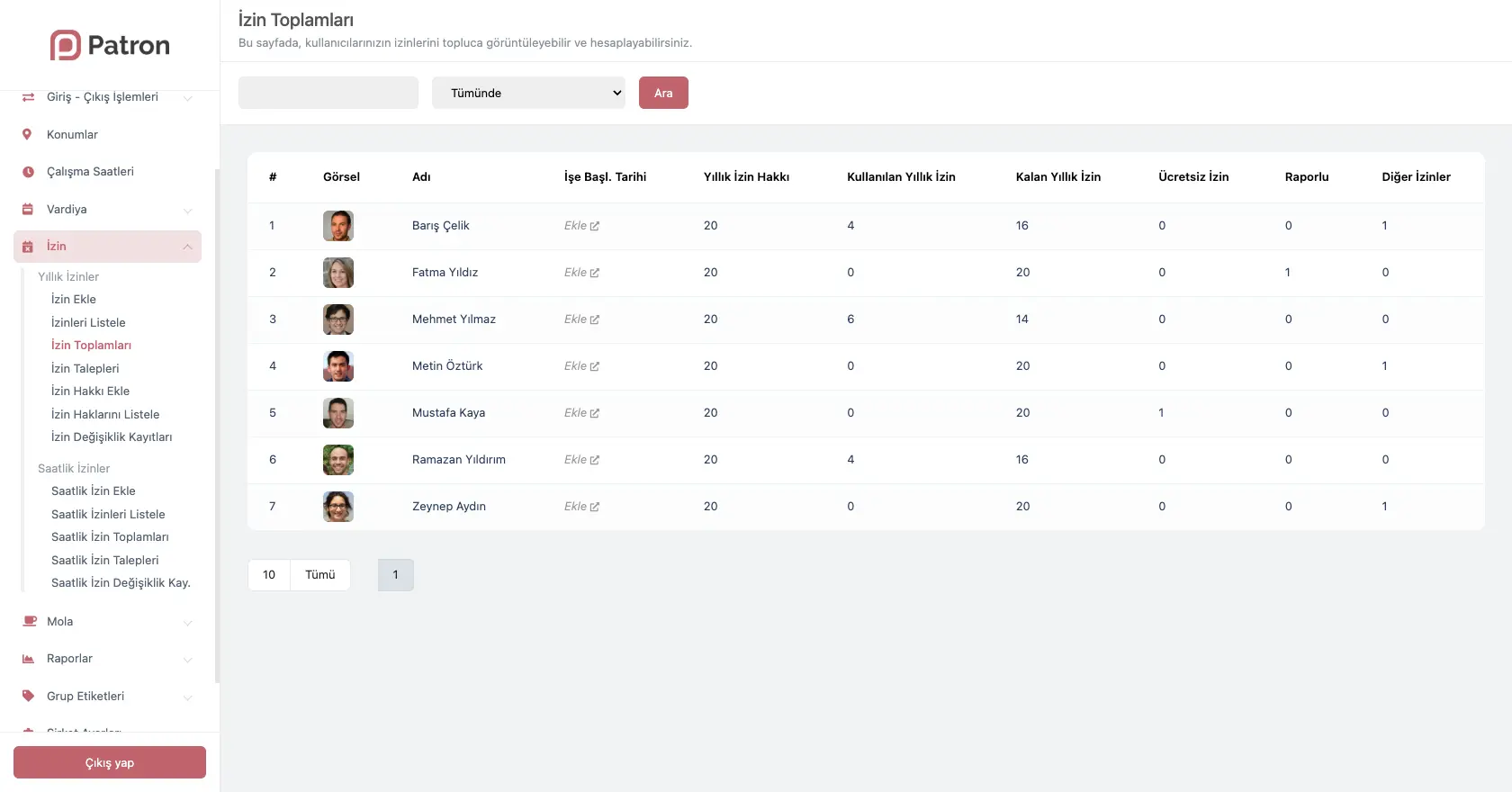Click the Vardiya calendar icon

pos(28,209)
